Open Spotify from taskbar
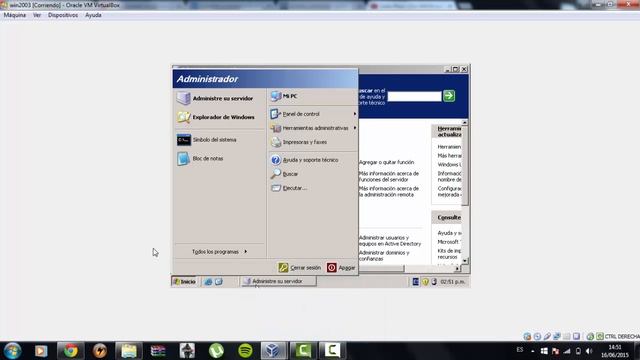 point(245,351)
